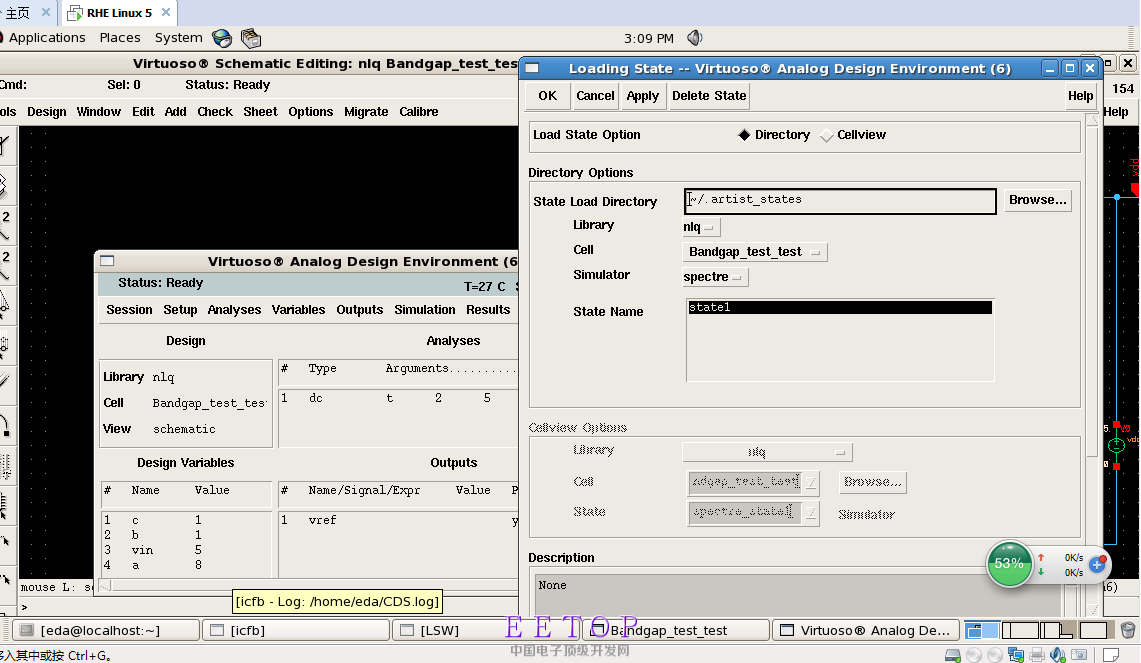Select the dc analysis row
1141x663 pixels.
click(x=397, y=398)
